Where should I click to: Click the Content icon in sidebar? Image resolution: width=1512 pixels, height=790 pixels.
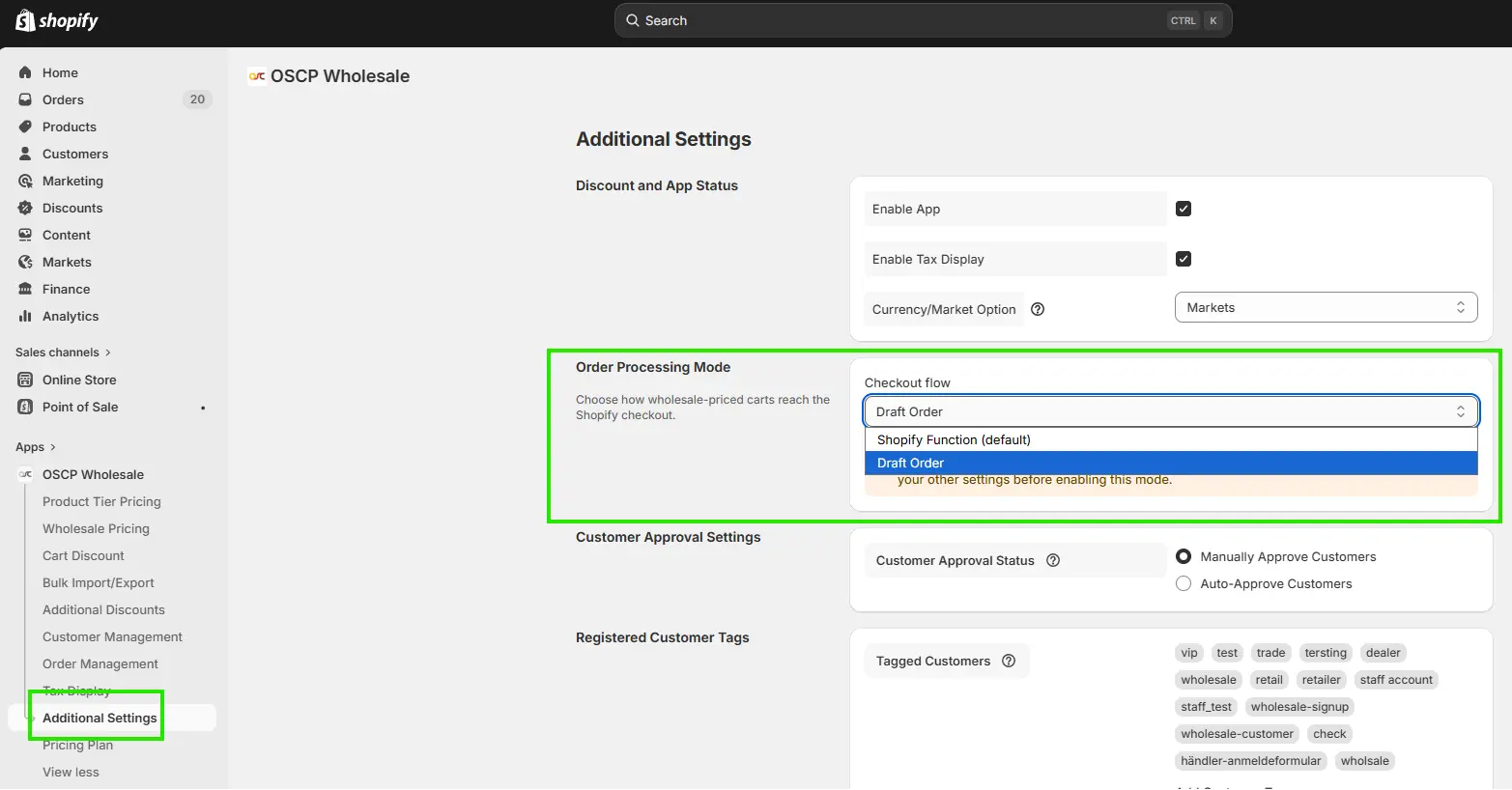25,235
